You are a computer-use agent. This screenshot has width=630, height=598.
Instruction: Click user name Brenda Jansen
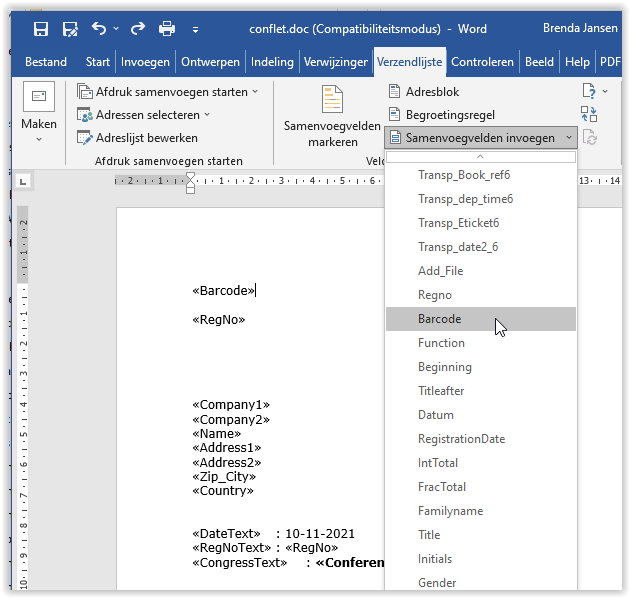tap(580, 28)
